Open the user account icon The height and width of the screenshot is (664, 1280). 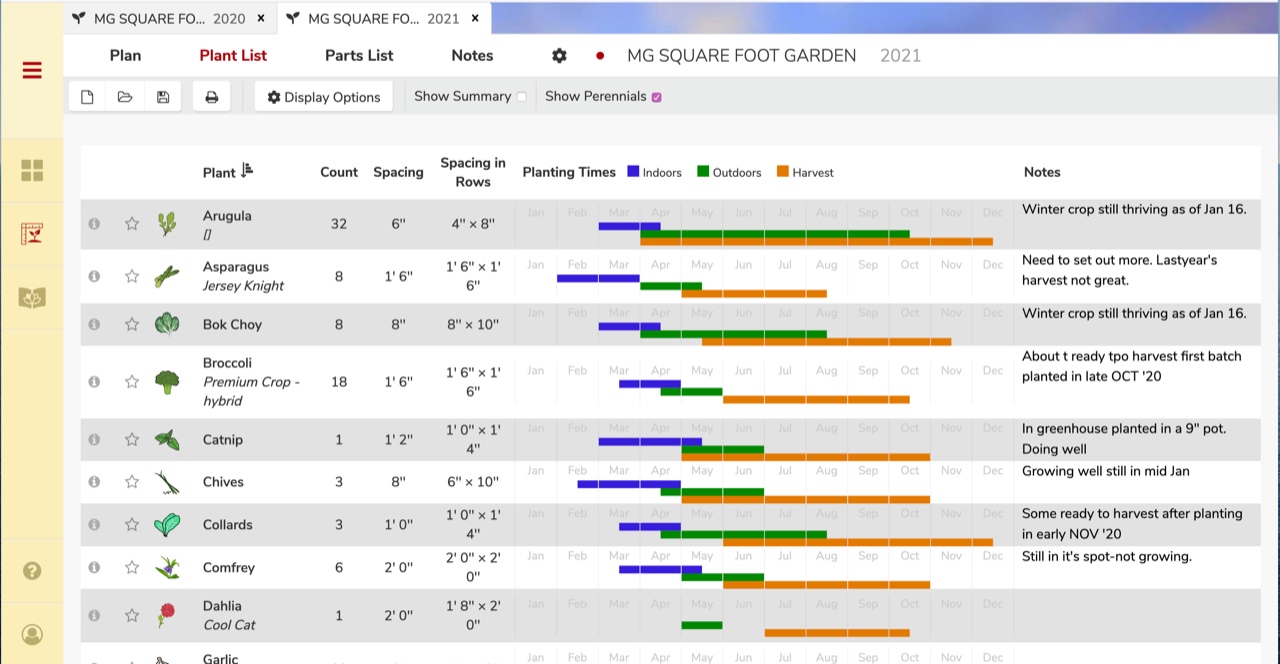32,635
